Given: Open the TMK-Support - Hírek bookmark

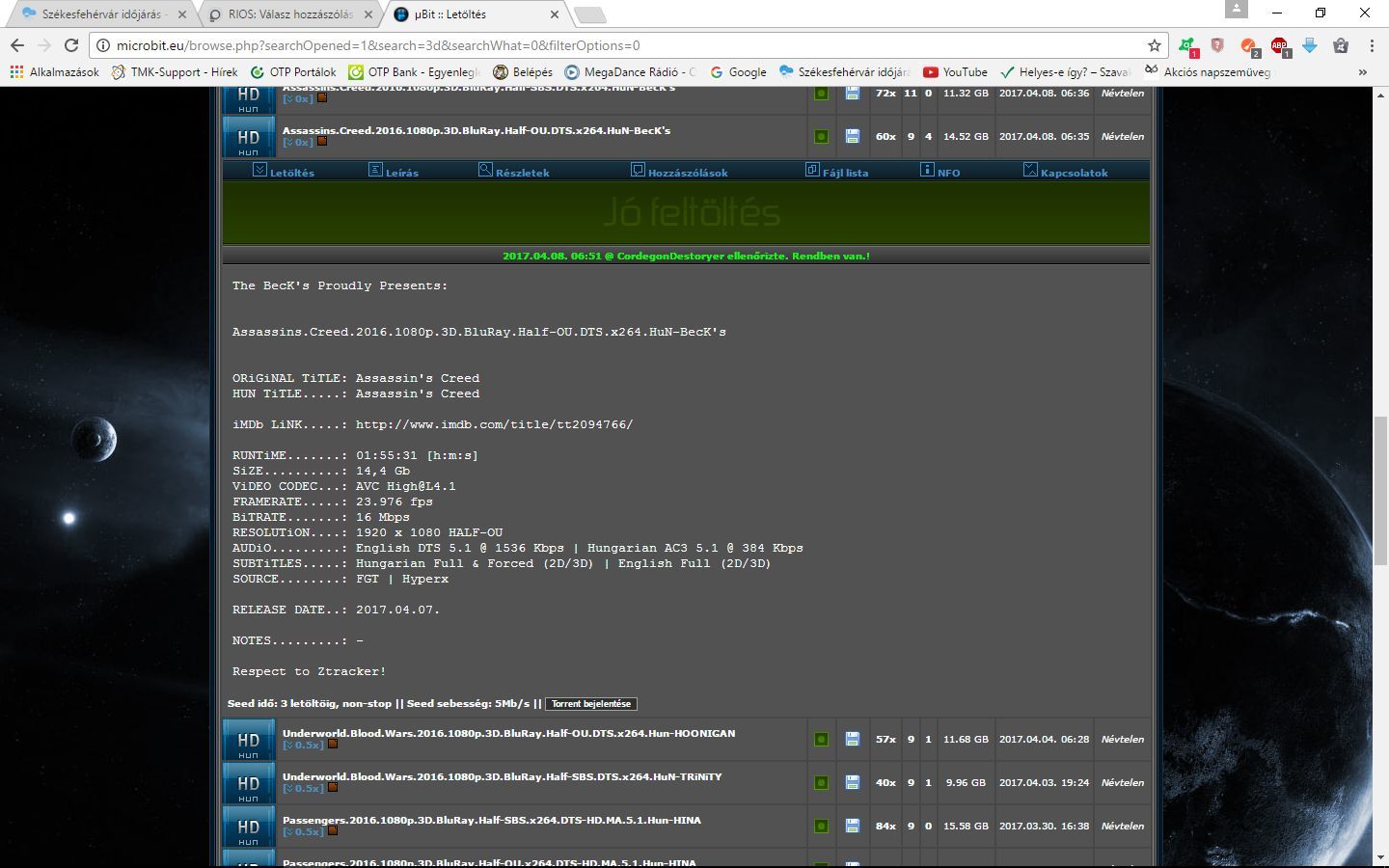Looking at the screenshot, I should [x=175, y=71].
